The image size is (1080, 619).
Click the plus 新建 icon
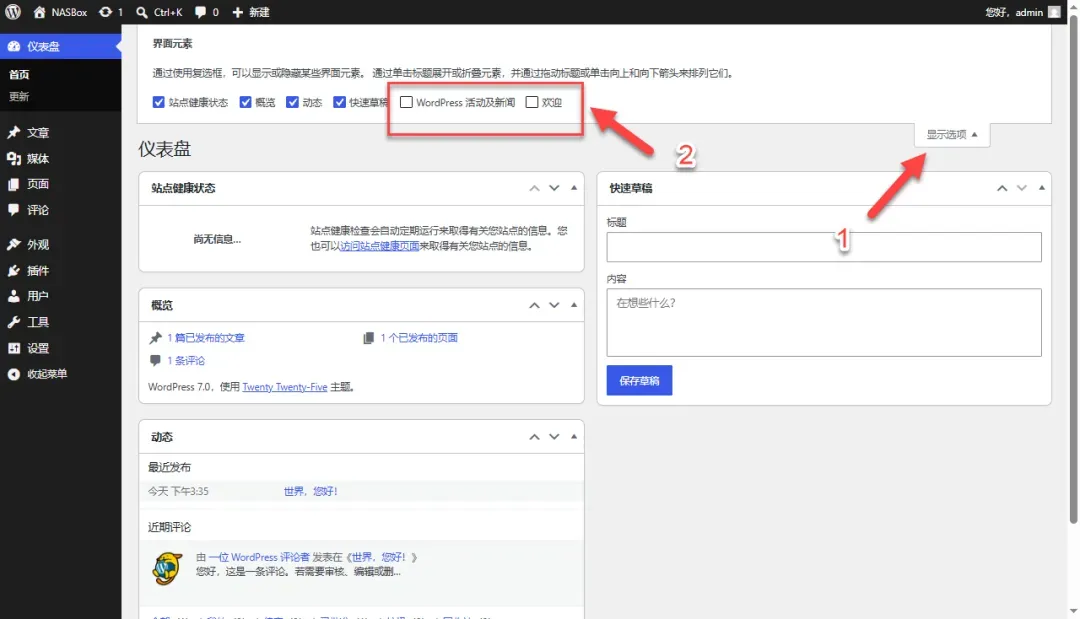[238, 12]
